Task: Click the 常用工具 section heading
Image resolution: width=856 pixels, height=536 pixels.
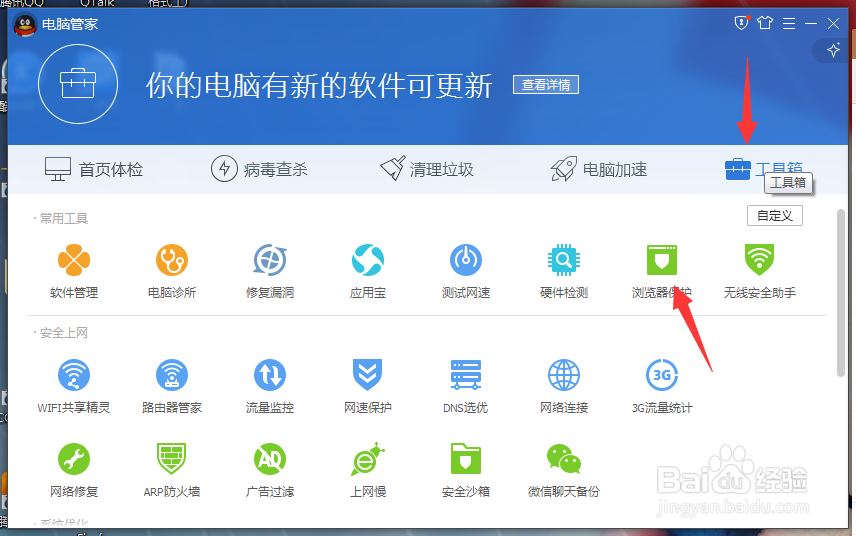Action: [x=63, y=218]
